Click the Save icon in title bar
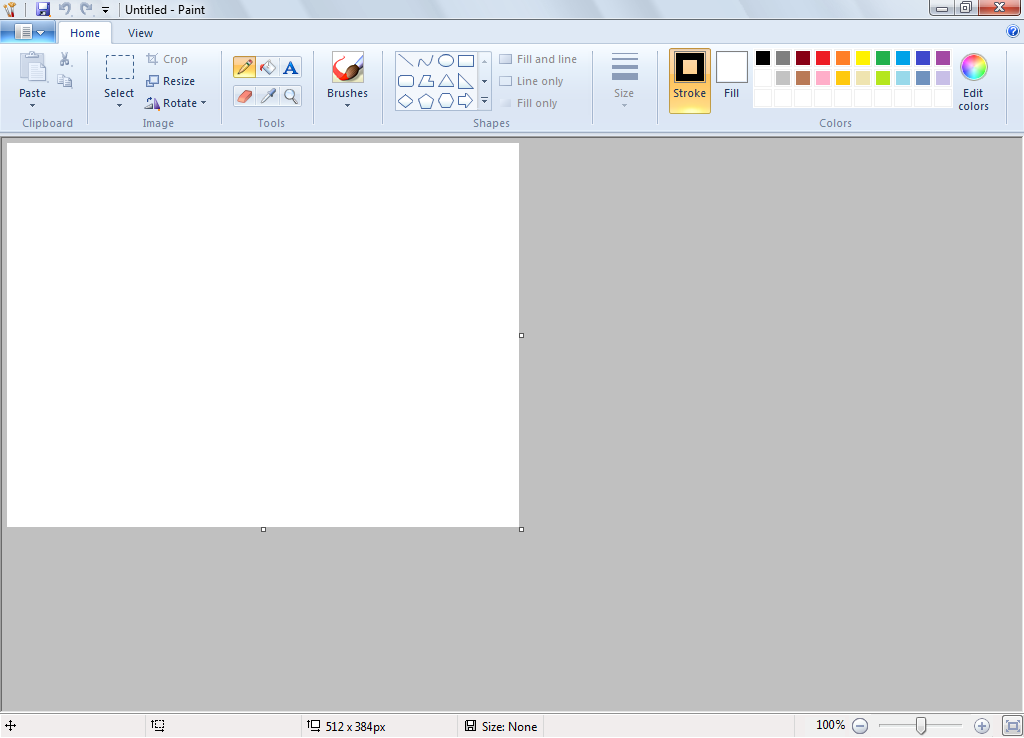 pos(43,9)
